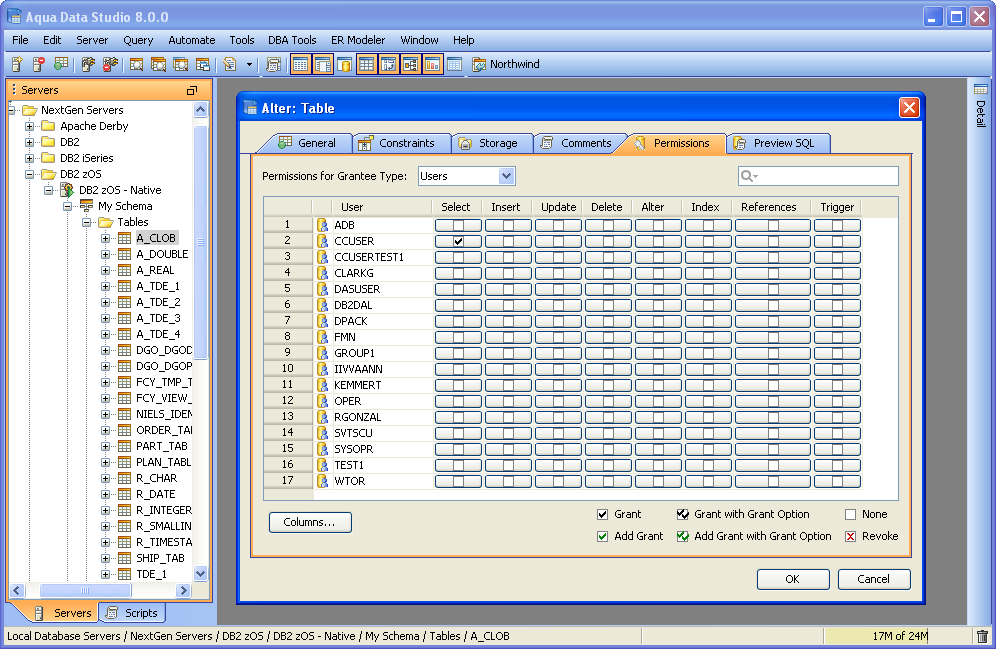Toggle the Revoke checkbox
Screen dimensions: 996x649
[x=851, y=537]
